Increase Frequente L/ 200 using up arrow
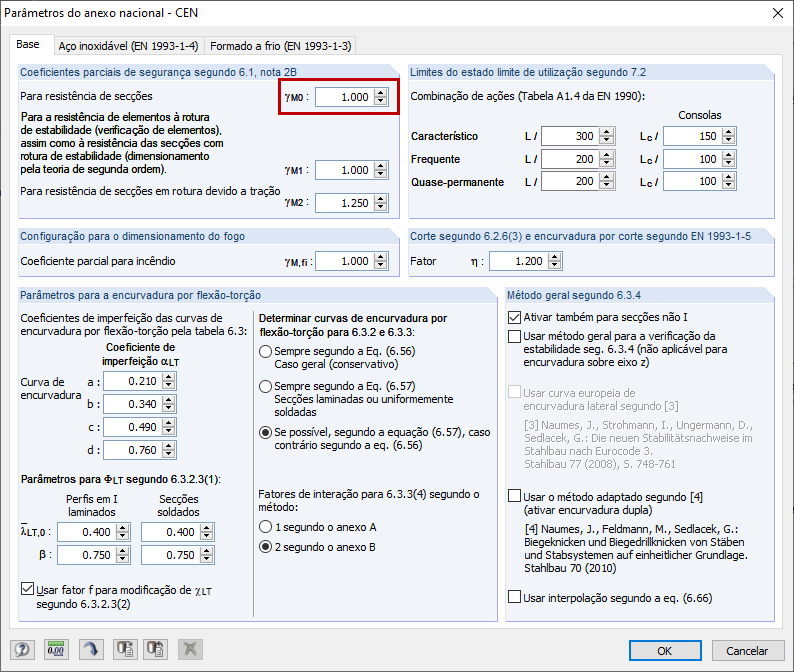This screenshot has height=672, width=794. 606,155
